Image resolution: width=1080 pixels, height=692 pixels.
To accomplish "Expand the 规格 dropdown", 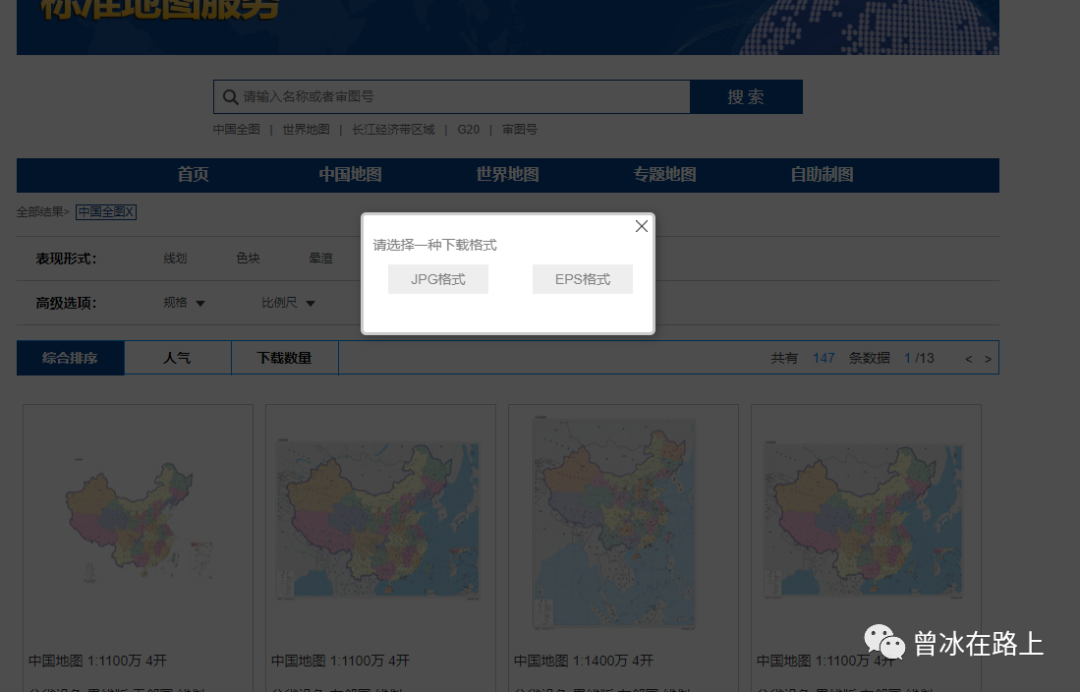I will (184, 302).
